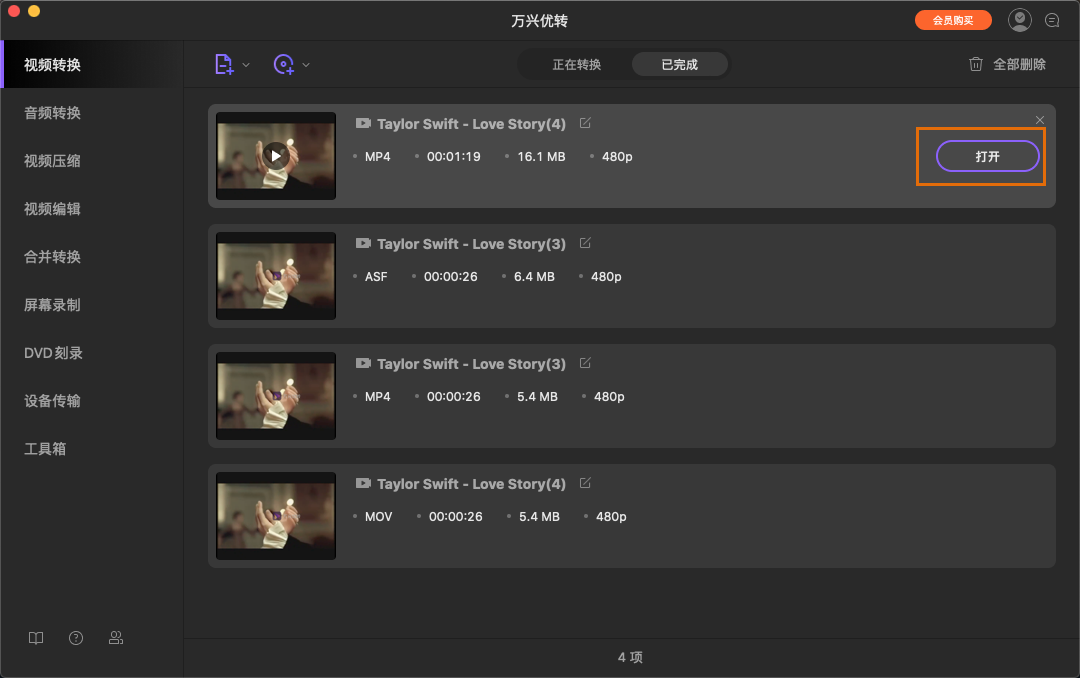This screenshot has width=1080, height=678.
Task: Open the converted MP4 file with 打开
Action: (987, 156)
